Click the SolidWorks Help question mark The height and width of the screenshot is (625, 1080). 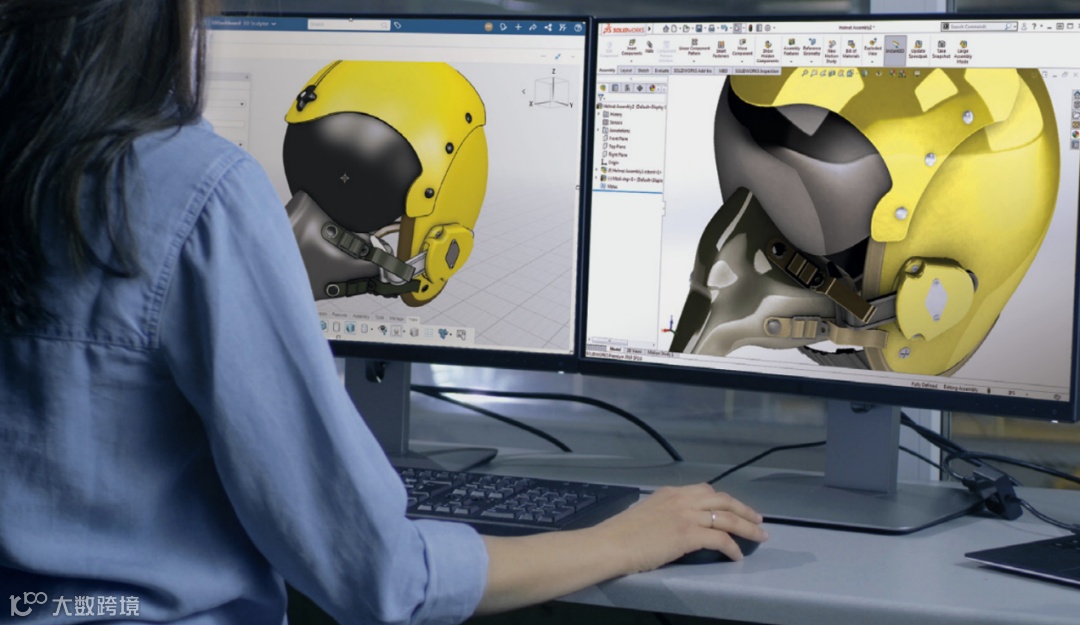point(1033,27)
